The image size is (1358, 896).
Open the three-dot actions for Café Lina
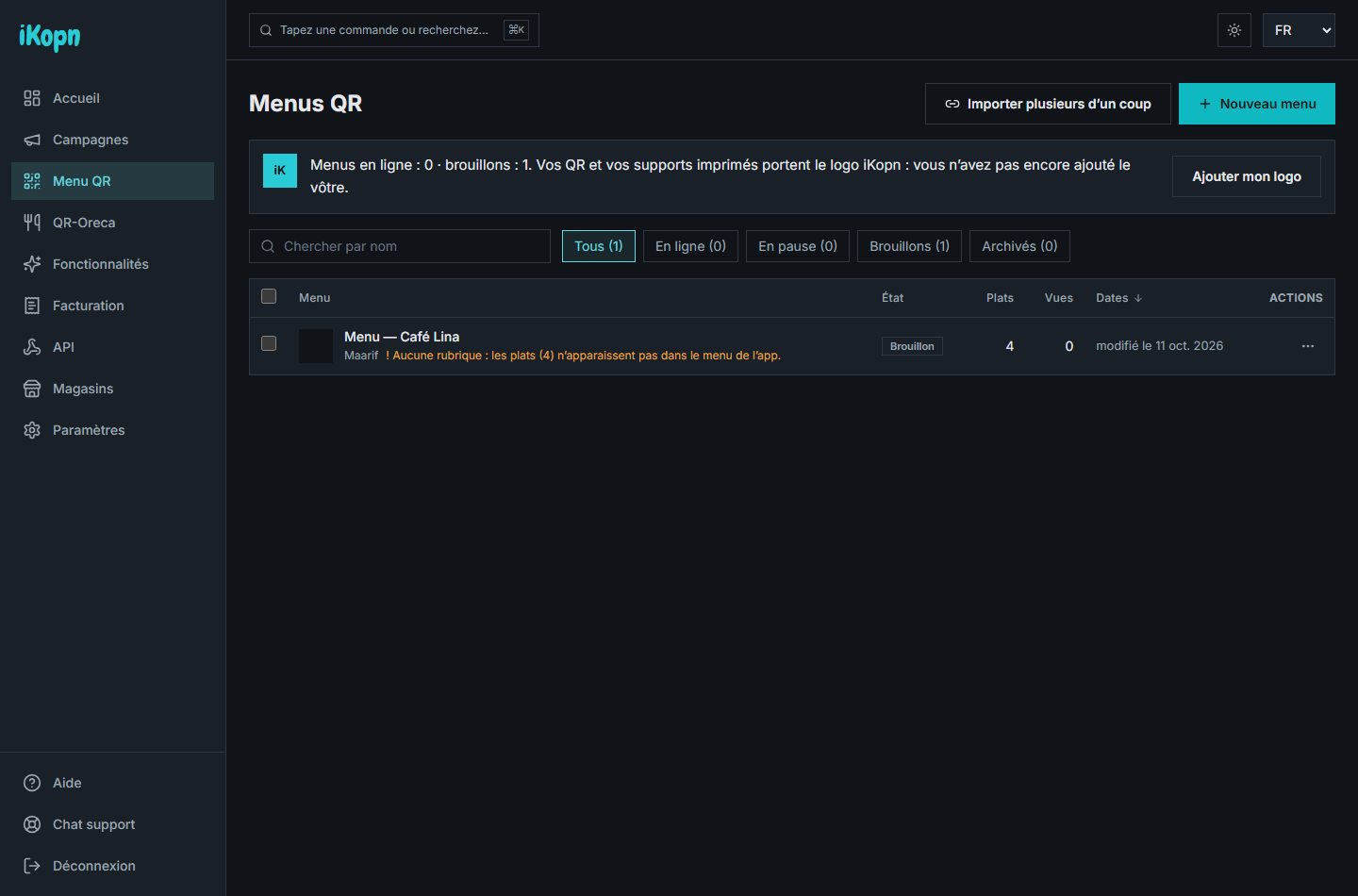point(1308,346)
